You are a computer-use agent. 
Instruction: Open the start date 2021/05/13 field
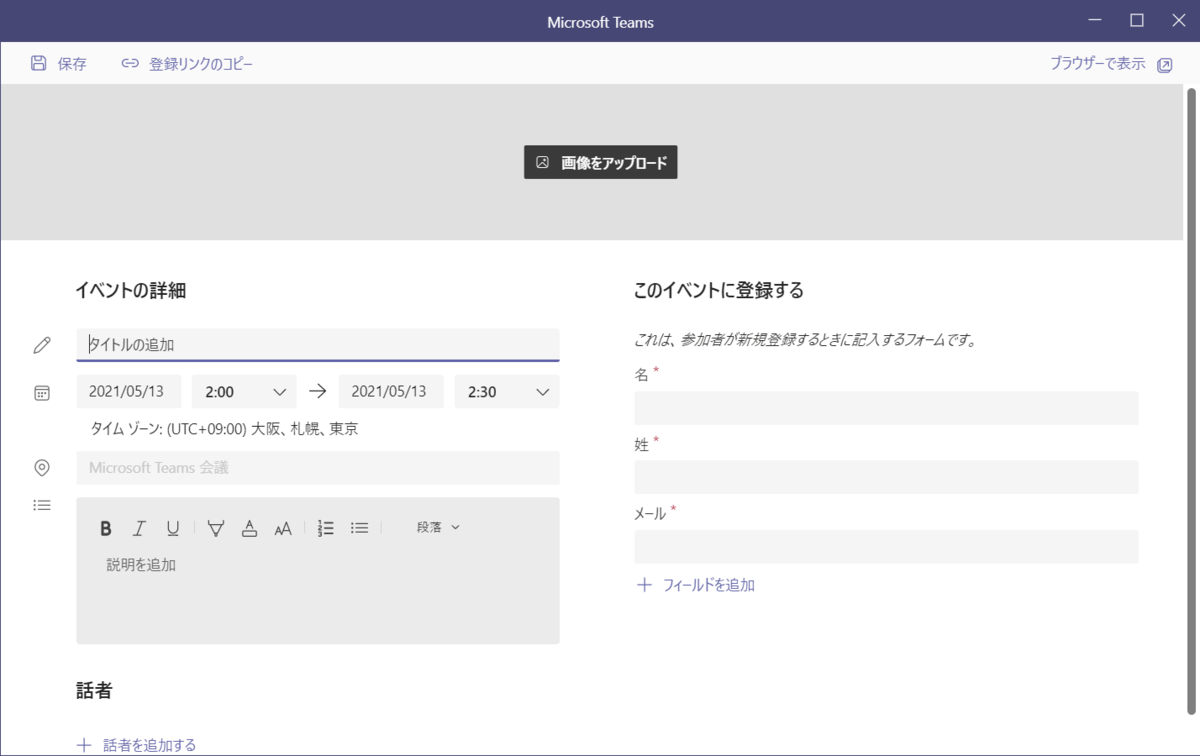[128, 392]
